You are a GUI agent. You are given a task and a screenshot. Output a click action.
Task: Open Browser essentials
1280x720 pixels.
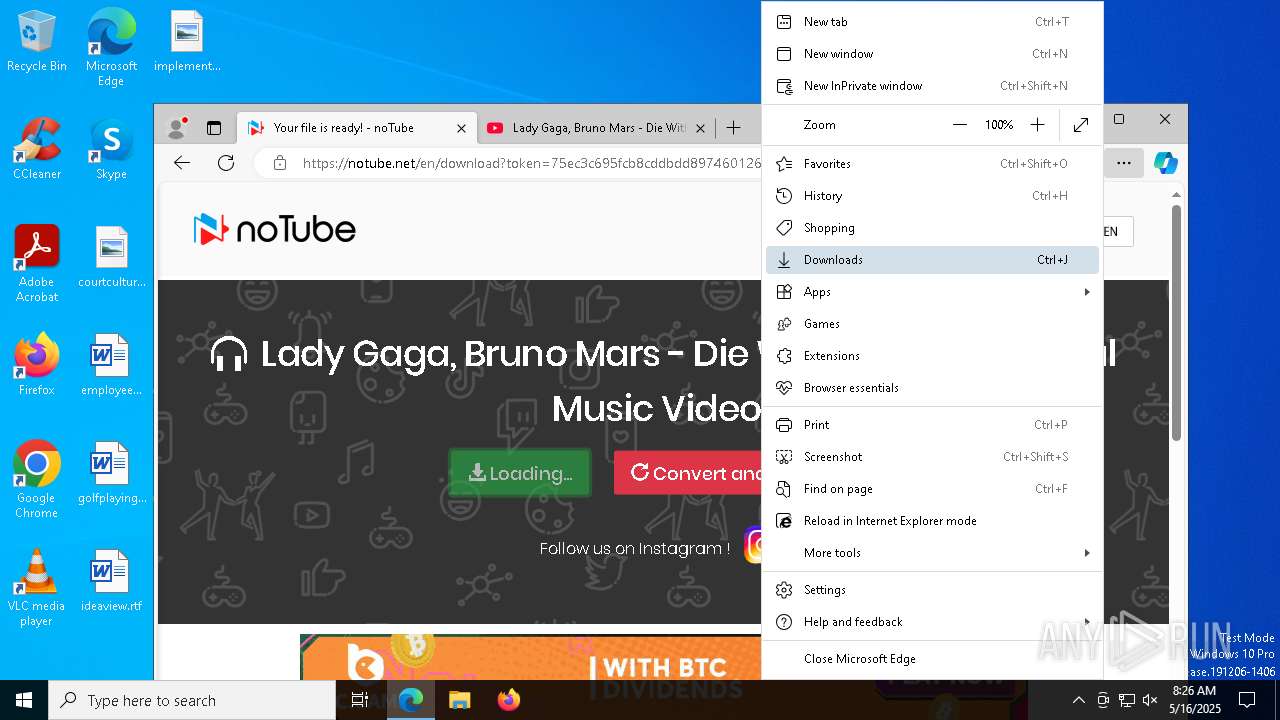[932, 388]
